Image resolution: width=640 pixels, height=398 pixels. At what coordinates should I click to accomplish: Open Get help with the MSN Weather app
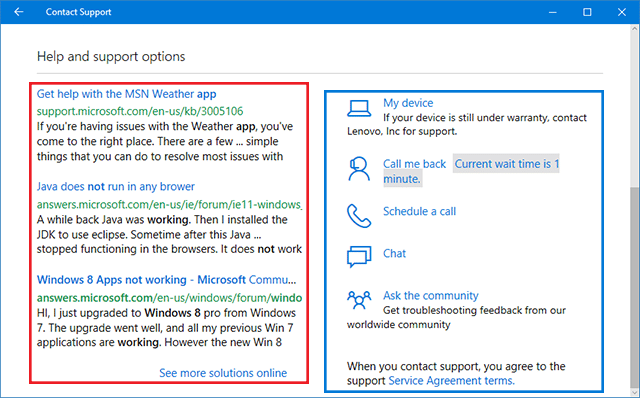coord(127,94)
